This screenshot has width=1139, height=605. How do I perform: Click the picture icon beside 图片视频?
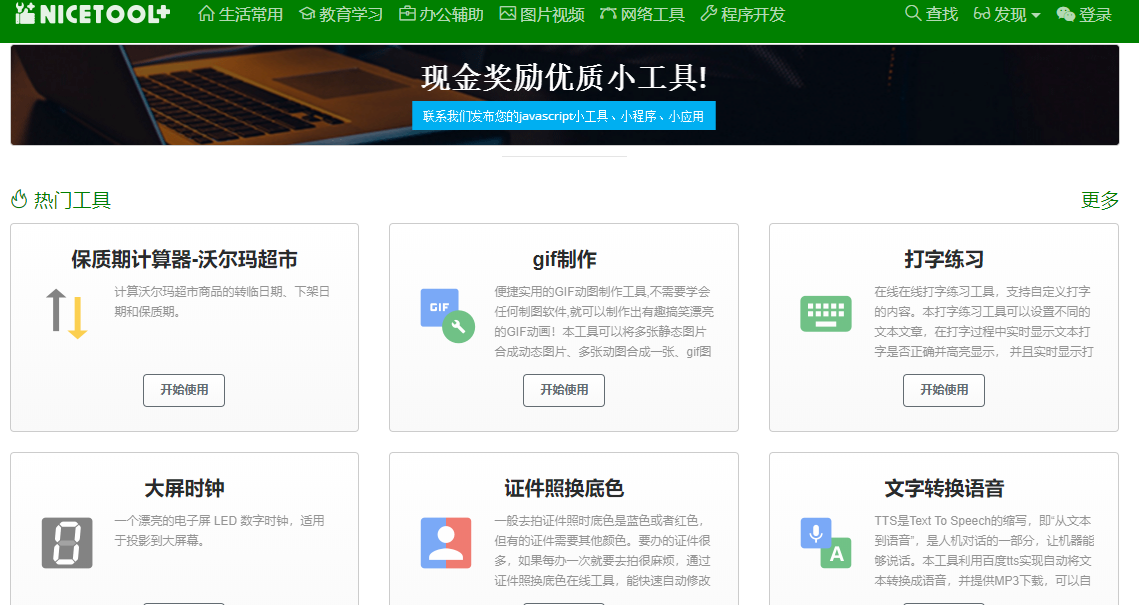(x=508, y=14)
